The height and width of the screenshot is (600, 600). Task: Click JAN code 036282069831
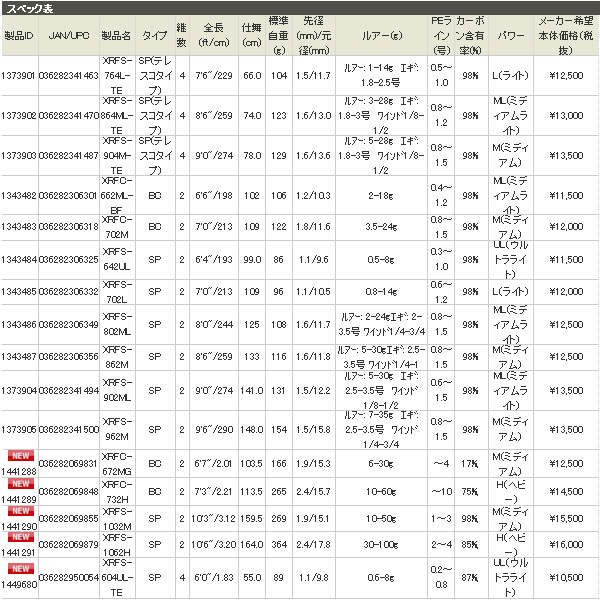tap(69, 463)
